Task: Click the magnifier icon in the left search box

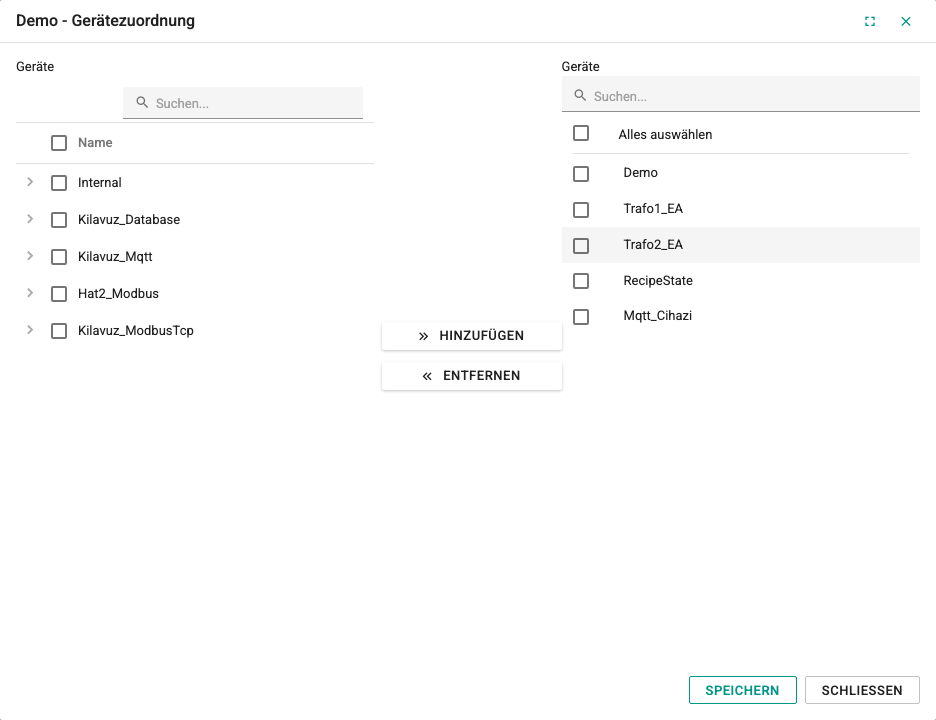Action: (142, 103)
